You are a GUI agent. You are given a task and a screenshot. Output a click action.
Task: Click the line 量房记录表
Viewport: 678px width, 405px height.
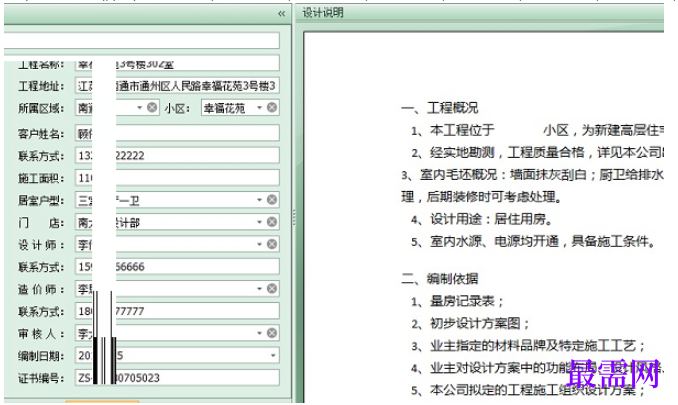click(x=457, y=301)
